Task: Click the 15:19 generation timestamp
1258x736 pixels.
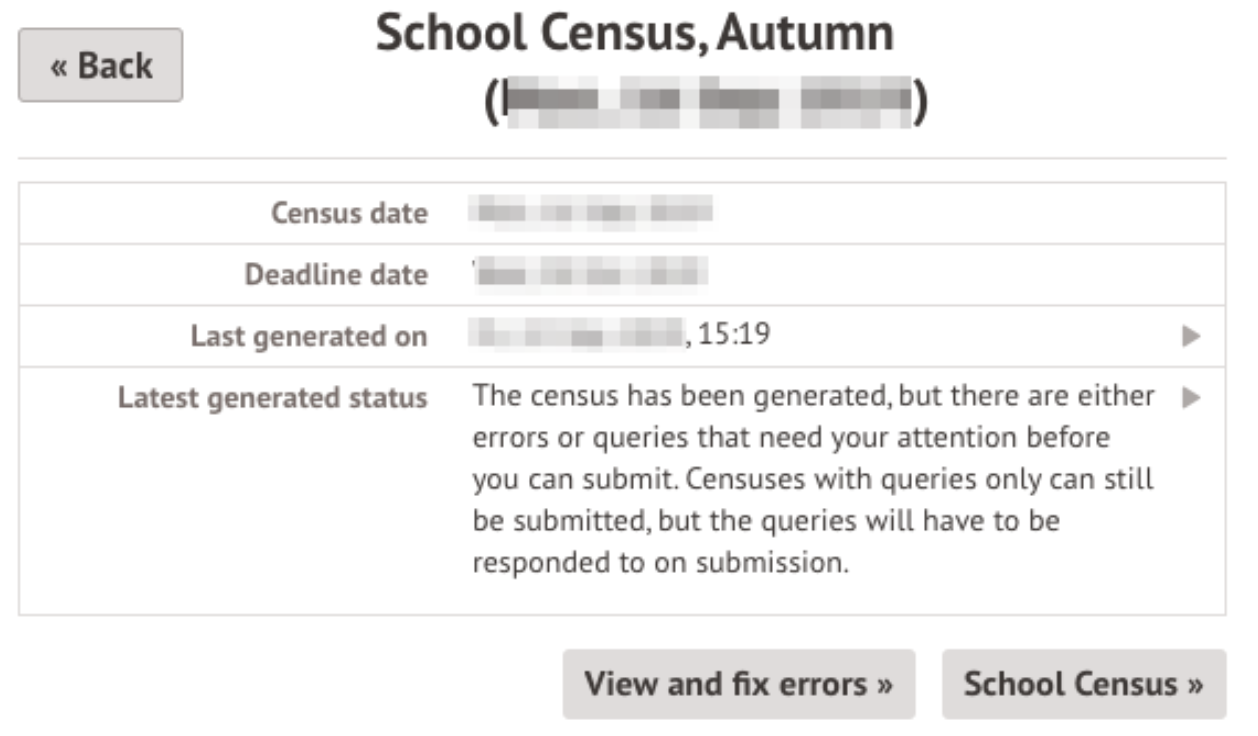Action: [x=733, y=335]
